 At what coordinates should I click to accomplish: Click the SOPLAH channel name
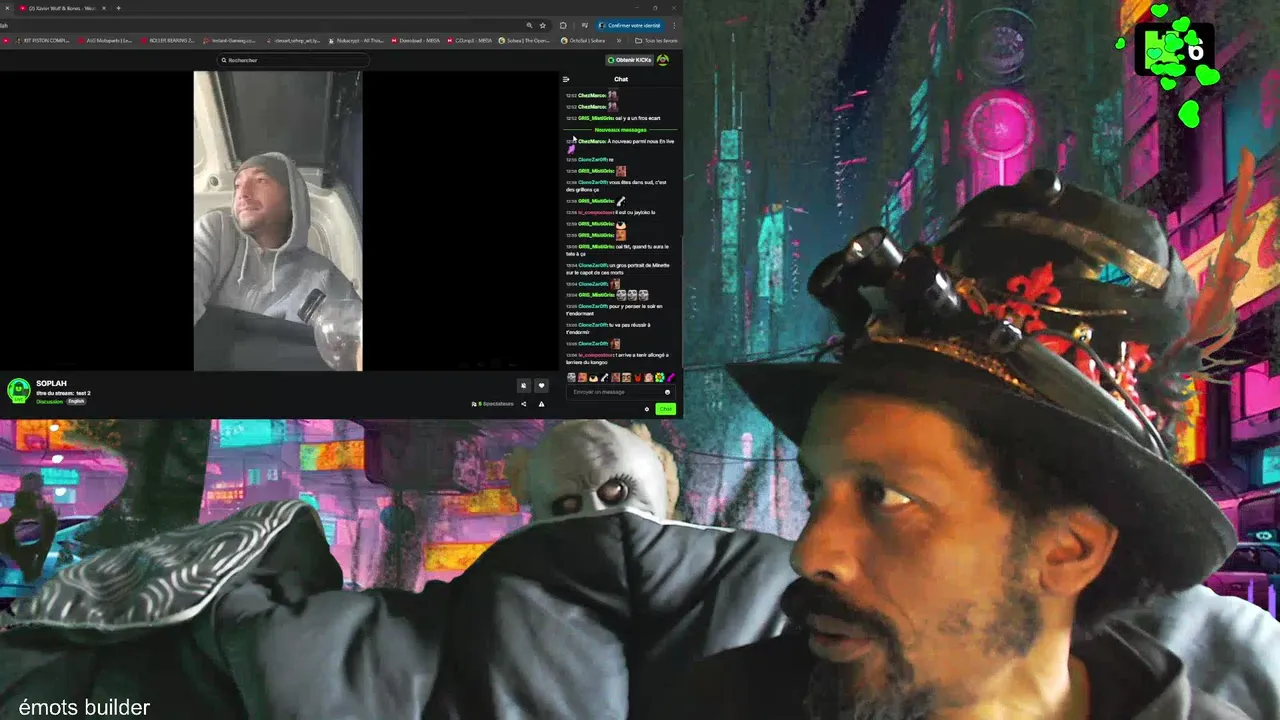[x=51, y=383]
